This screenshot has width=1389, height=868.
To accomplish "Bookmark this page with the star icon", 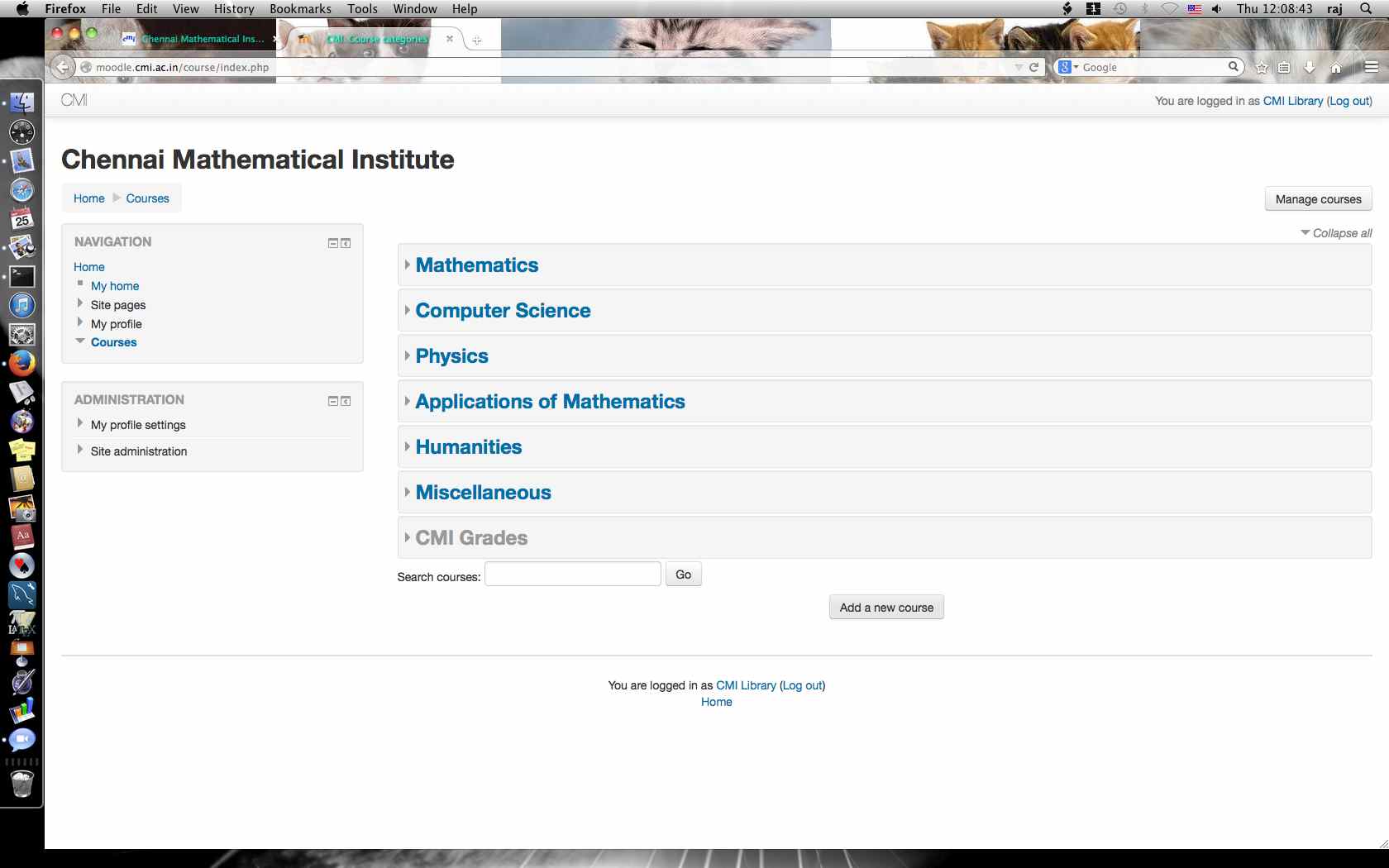I will [1262, 68].
